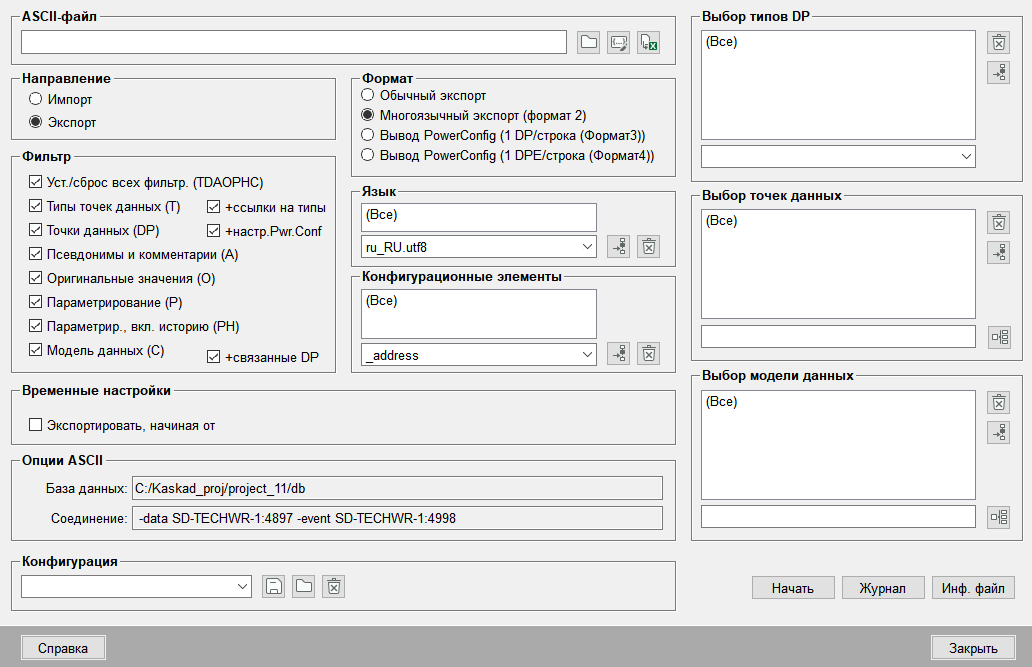Click the add-tree icon in Выбор типов DP
Image resolution: width=1032 pixels, height=667 pixels.
pyautogui.click(x=998, y=72)
